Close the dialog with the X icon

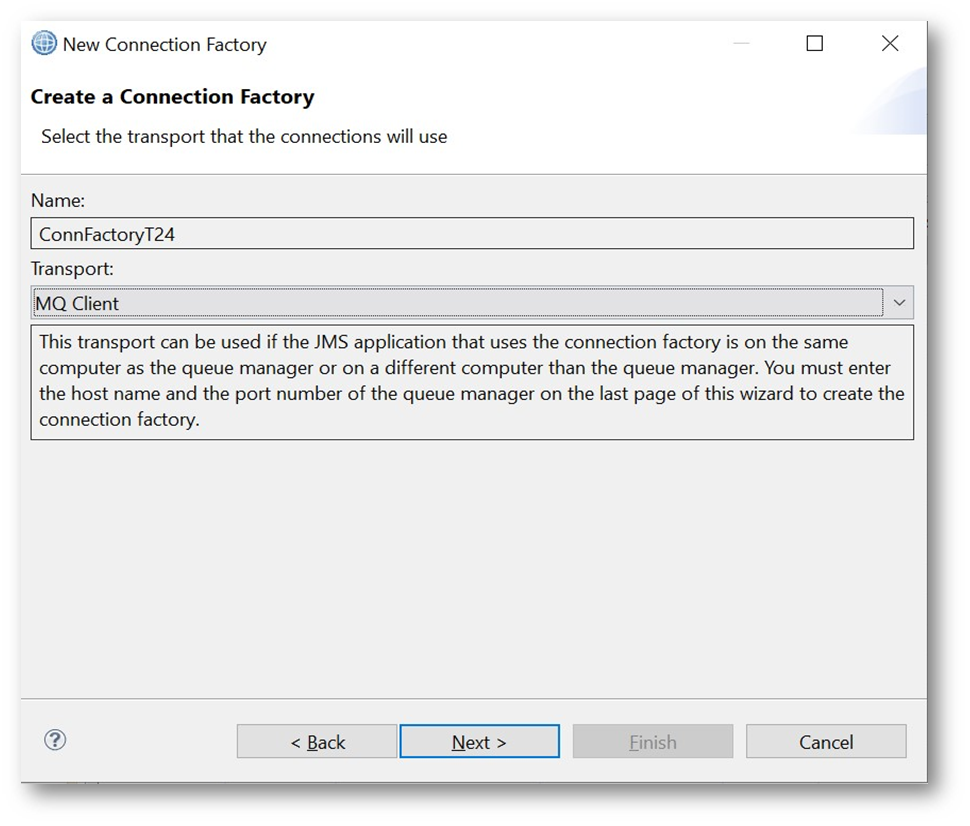click(889, 44)
